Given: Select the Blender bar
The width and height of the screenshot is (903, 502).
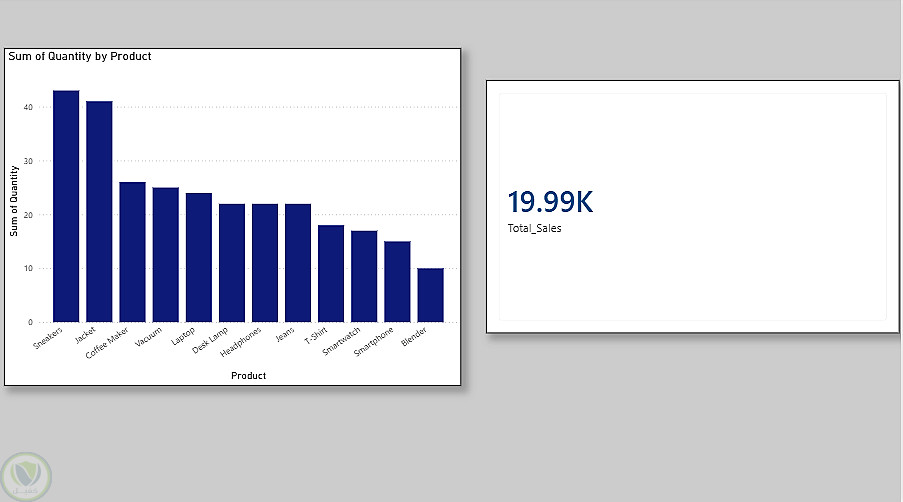Looking at the screenshot, I should 430,295.
